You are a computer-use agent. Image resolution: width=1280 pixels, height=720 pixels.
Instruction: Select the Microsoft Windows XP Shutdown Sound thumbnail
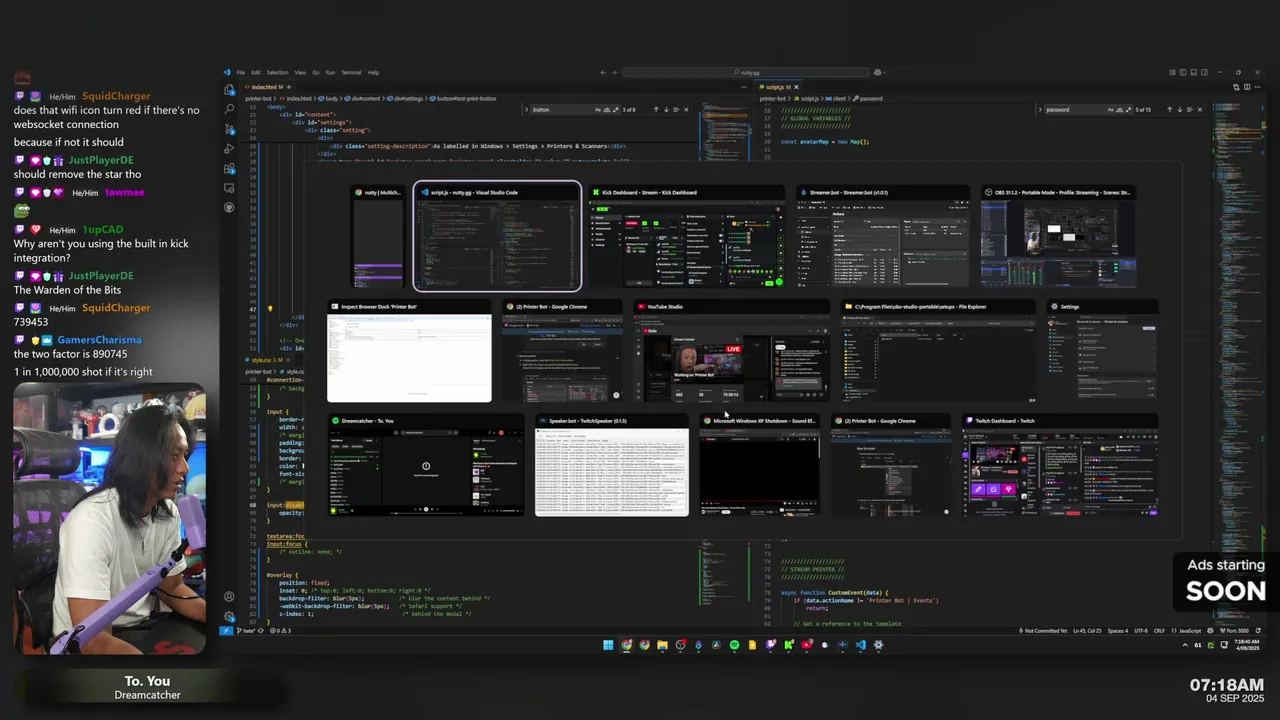tap(760, 465)
